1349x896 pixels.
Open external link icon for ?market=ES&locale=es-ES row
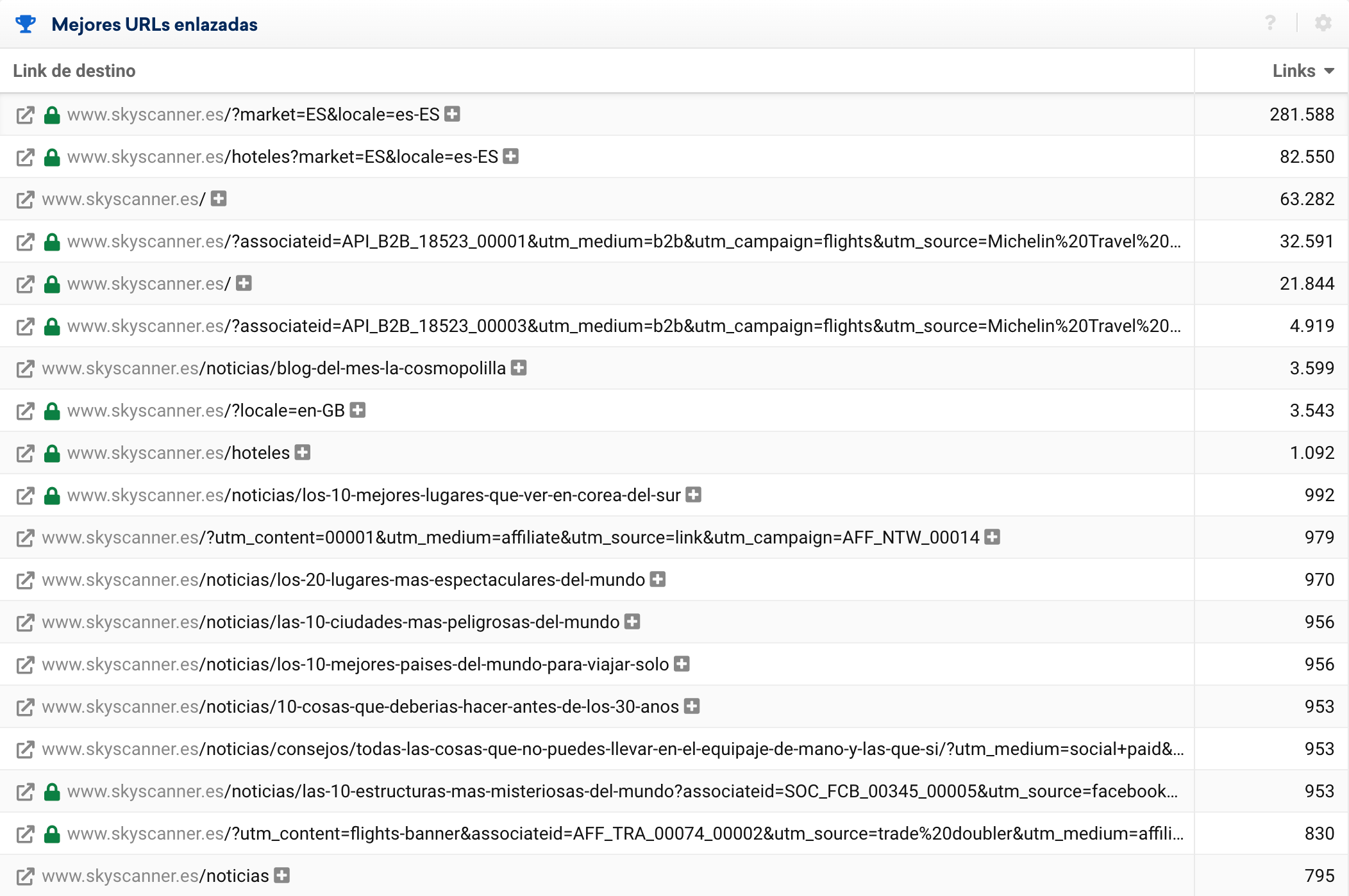coord(25,115)
